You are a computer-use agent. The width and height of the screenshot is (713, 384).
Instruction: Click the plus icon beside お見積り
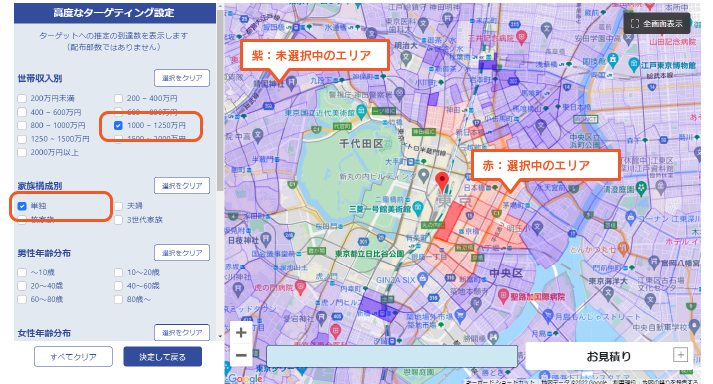click(680, 354)
